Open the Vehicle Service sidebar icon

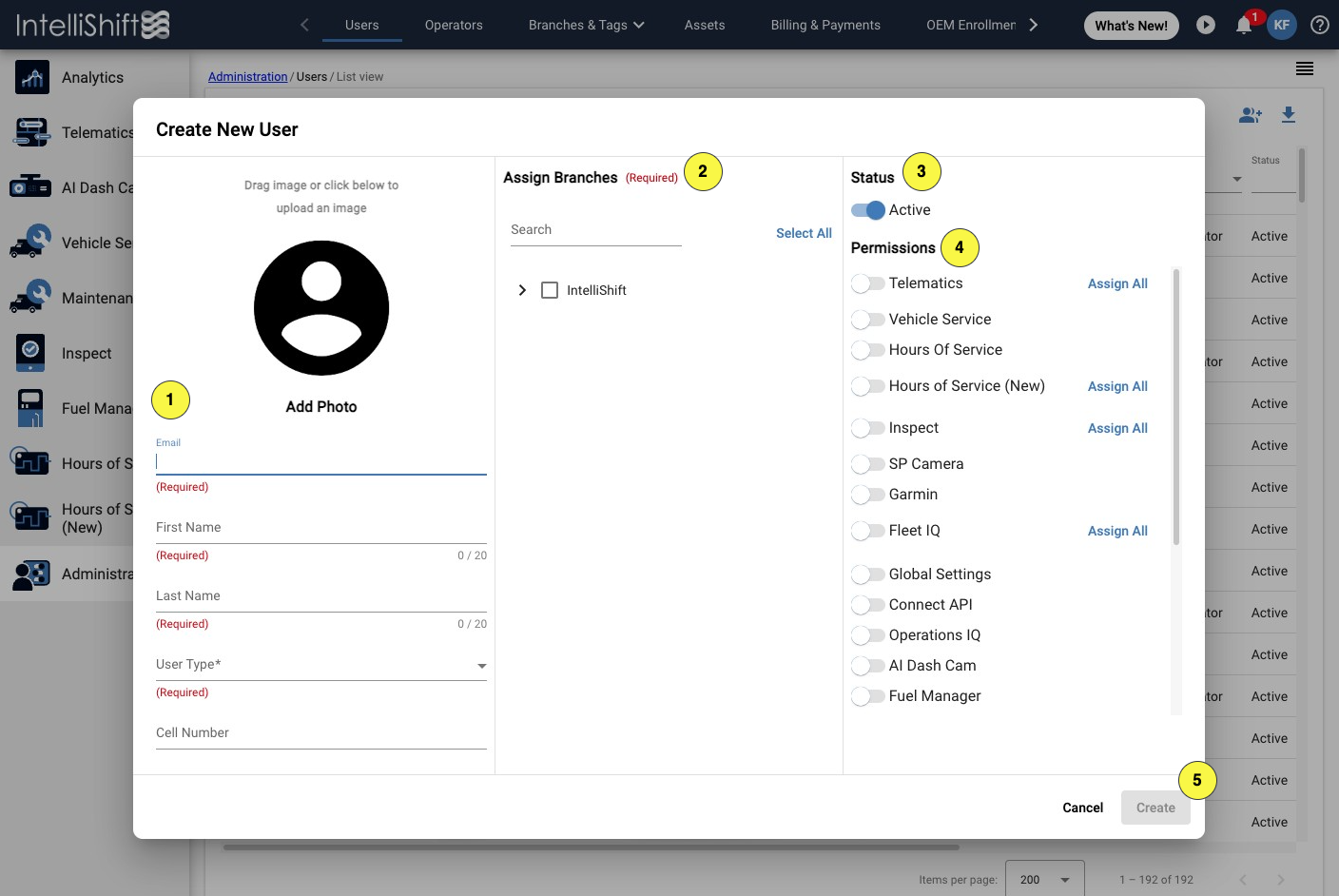point(30,243)
